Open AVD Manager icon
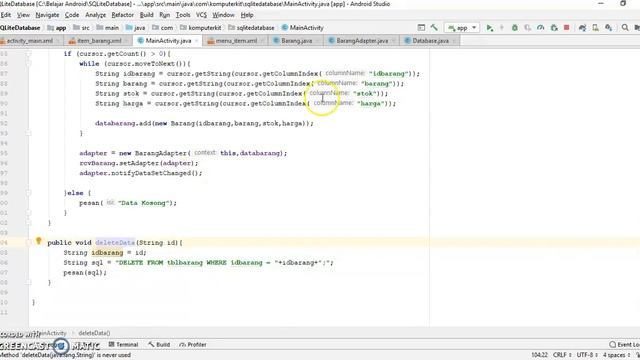The height and width of the screenshot is (360, 640). (x=596, y=28)
